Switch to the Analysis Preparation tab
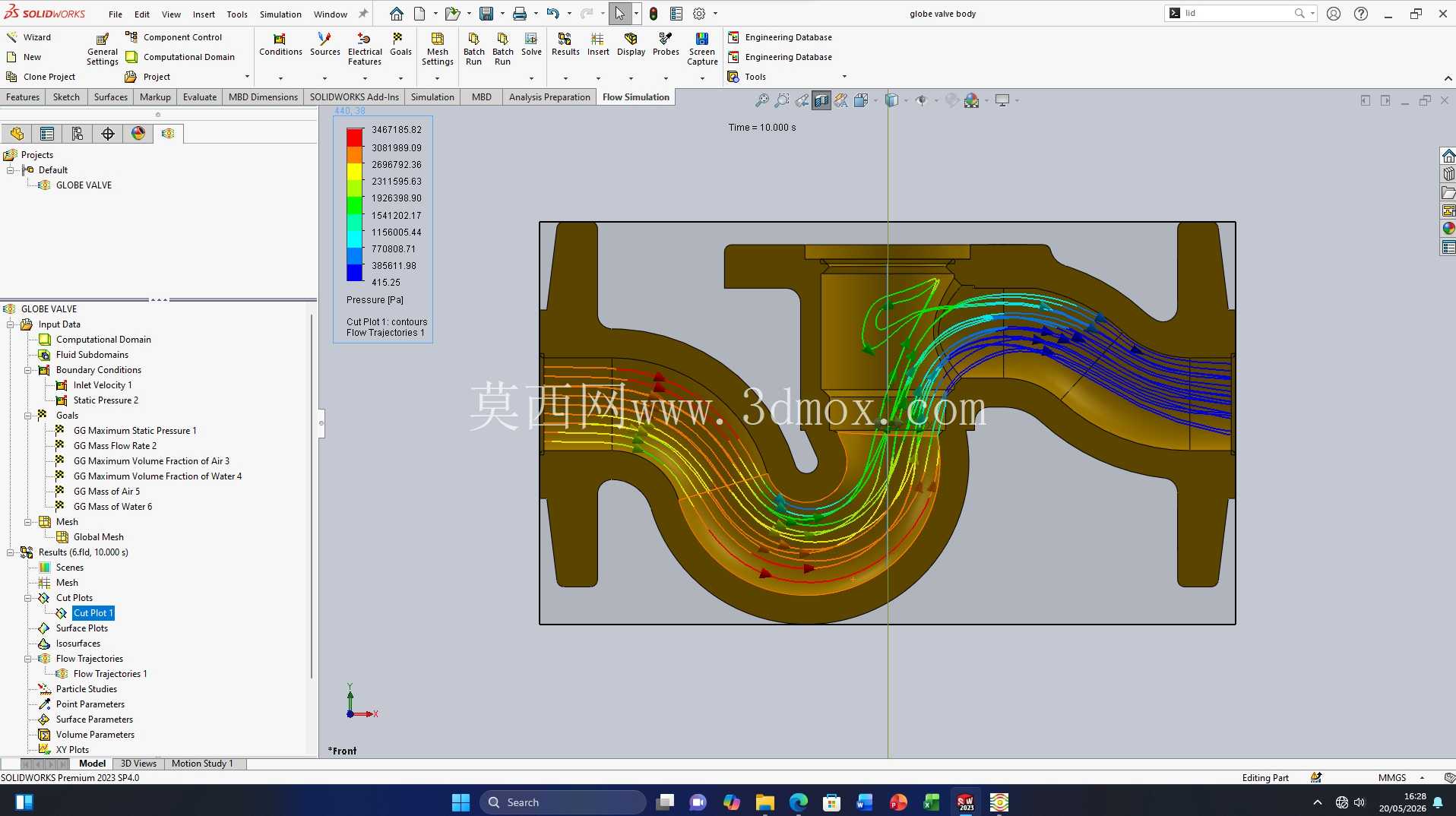1456x816 pixels. click(549, 97)
